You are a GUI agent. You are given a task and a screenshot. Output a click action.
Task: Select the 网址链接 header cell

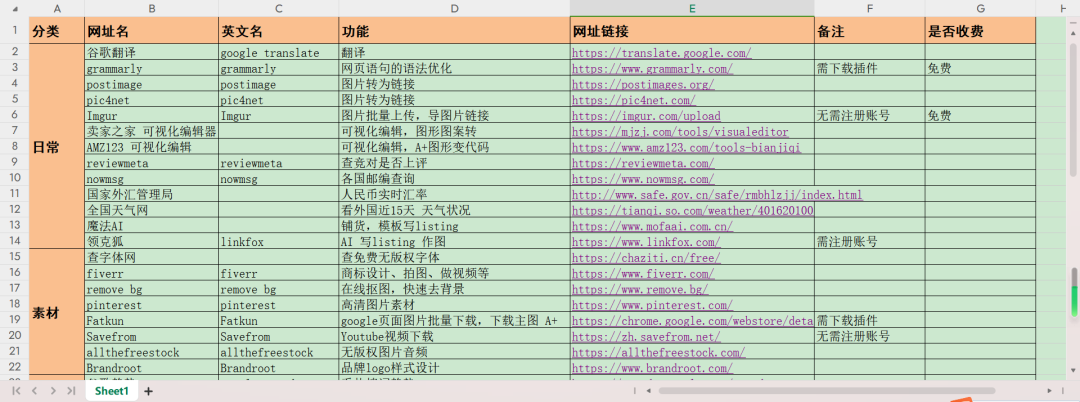(x=692, y=31)
